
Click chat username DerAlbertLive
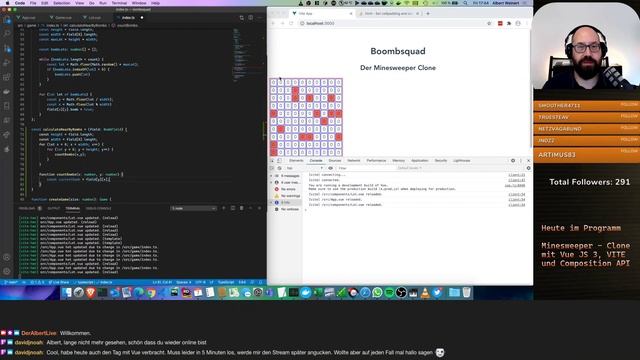(x=39, y=333)
